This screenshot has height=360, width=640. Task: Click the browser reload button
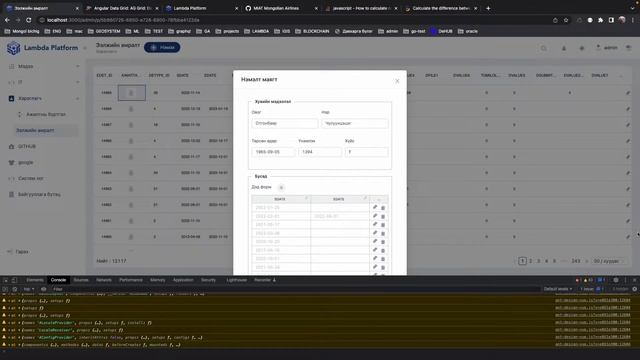coord(29,20)
